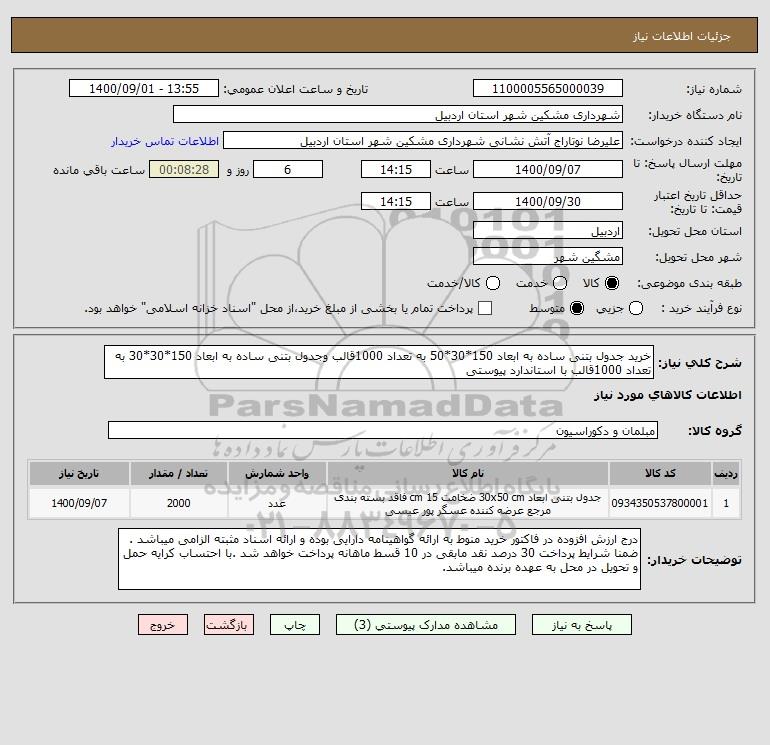The height and width of the screenshot is (745, 770).
Task: Click the ردیف column header
Action: [726, 473]
